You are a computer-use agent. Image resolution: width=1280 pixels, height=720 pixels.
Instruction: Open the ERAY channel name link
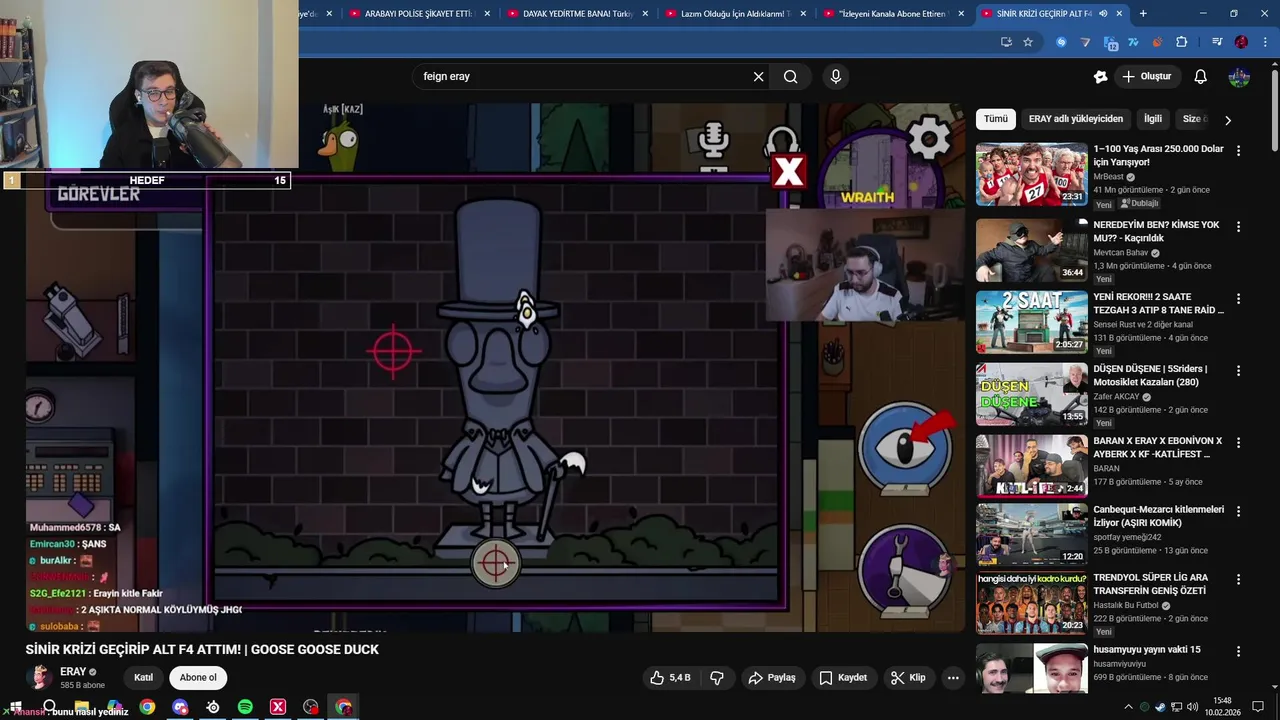(73, 672)
